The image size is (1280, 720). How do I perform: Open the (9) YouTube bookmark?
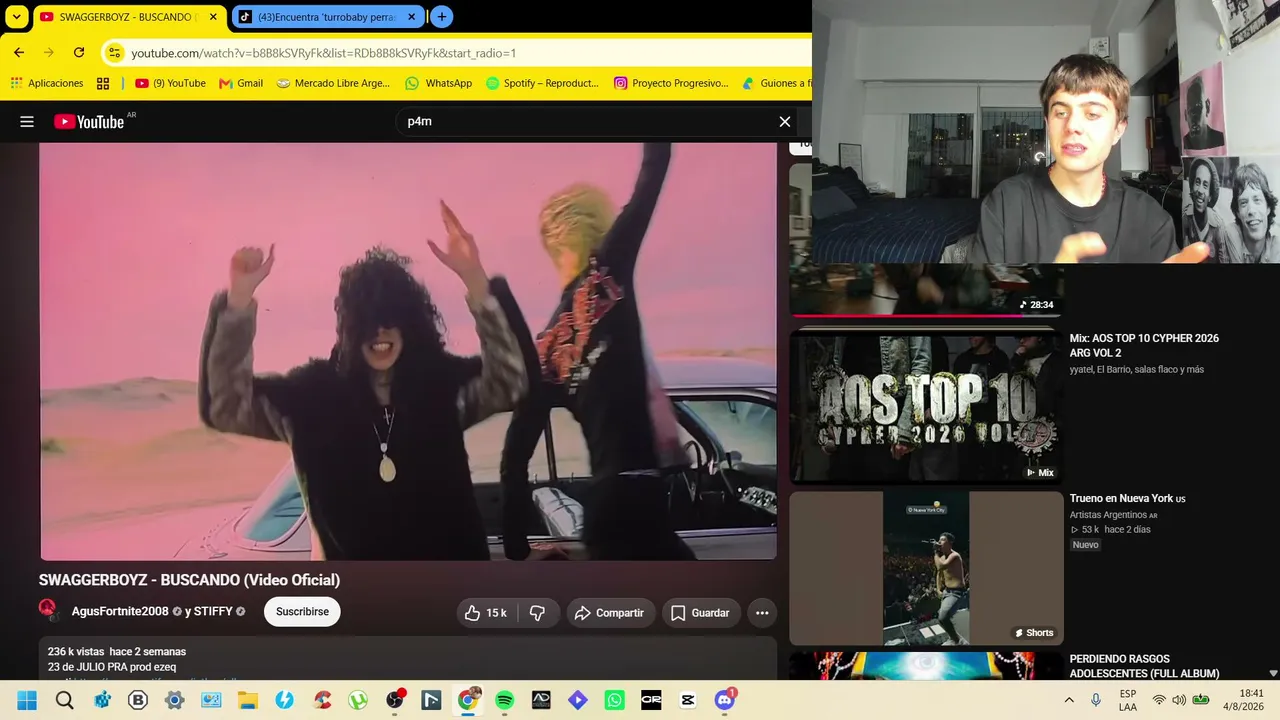click(x=170, y=83)
